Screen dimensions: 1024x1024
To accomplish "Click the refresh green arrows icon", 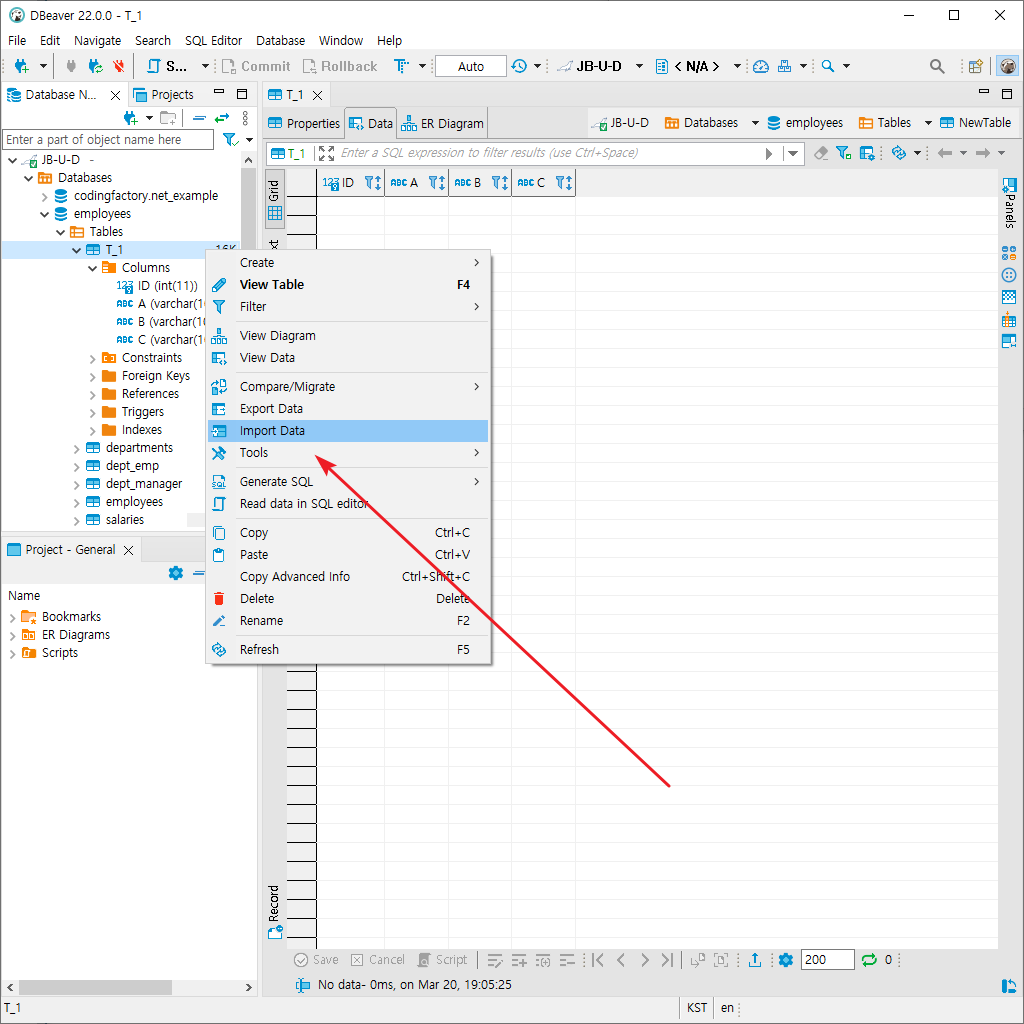I will point(869,959).
